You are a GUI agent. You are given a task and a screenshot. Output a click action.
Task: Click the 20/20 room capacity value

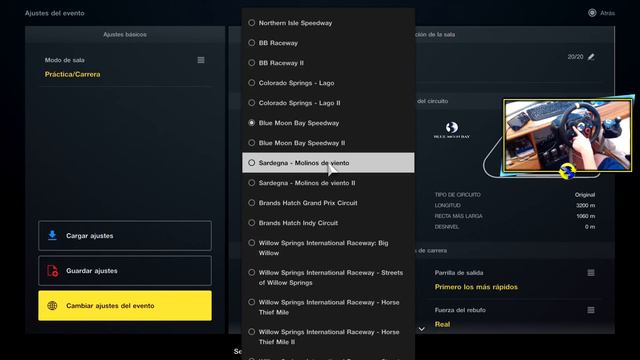coord(575,57)
